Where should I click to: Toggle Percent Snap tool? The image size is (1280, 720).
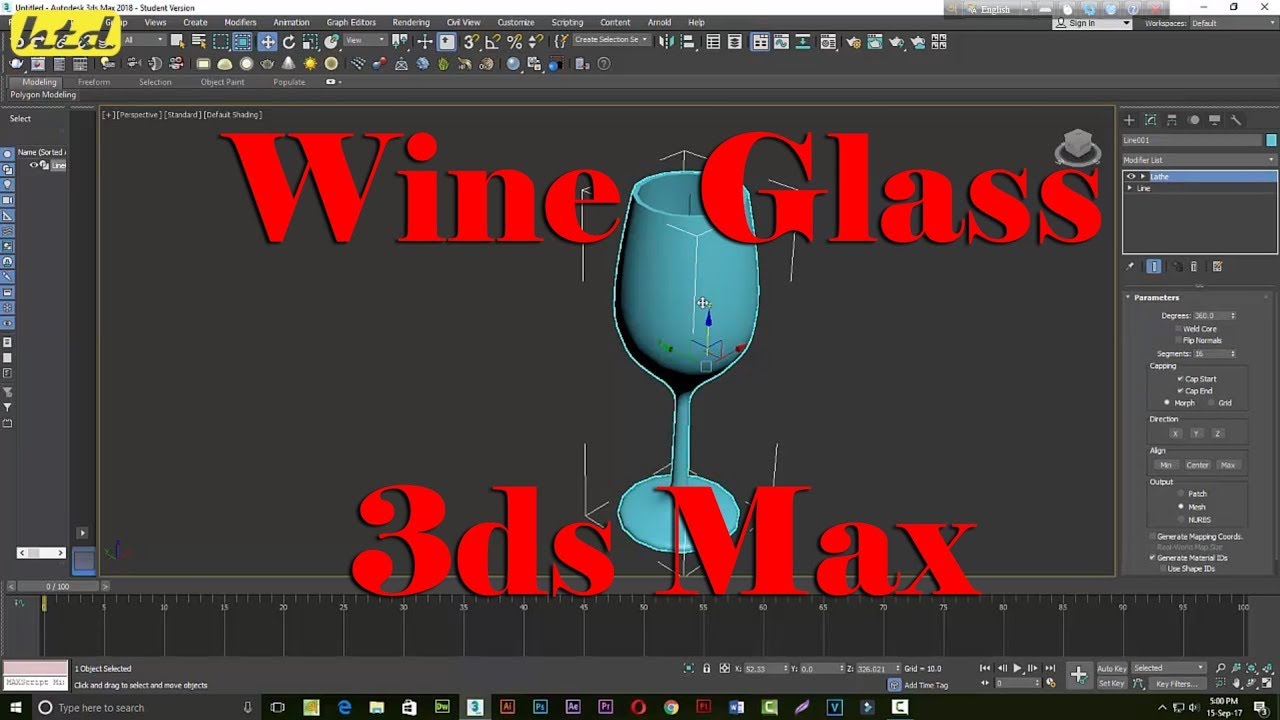(514, 41)
